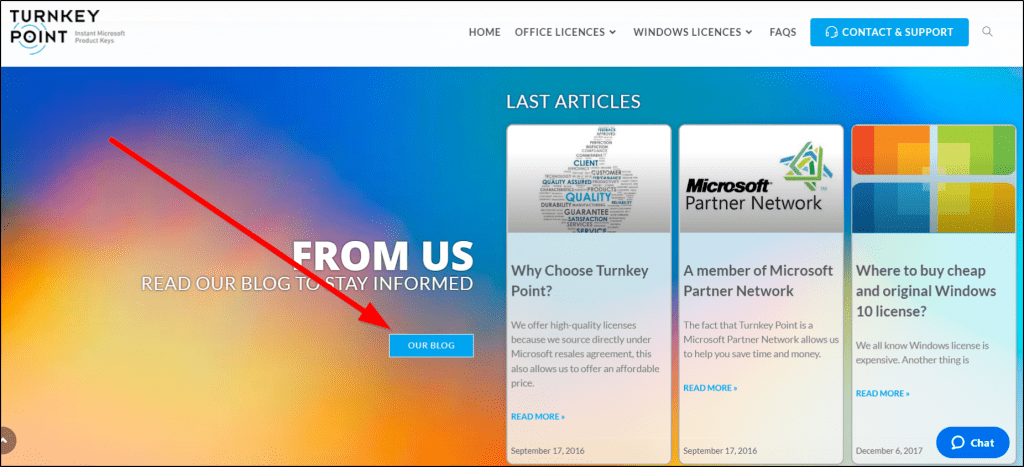Click the LAST ARTICLES heading
1024x467 pixels.
click(x=573, y=102)
